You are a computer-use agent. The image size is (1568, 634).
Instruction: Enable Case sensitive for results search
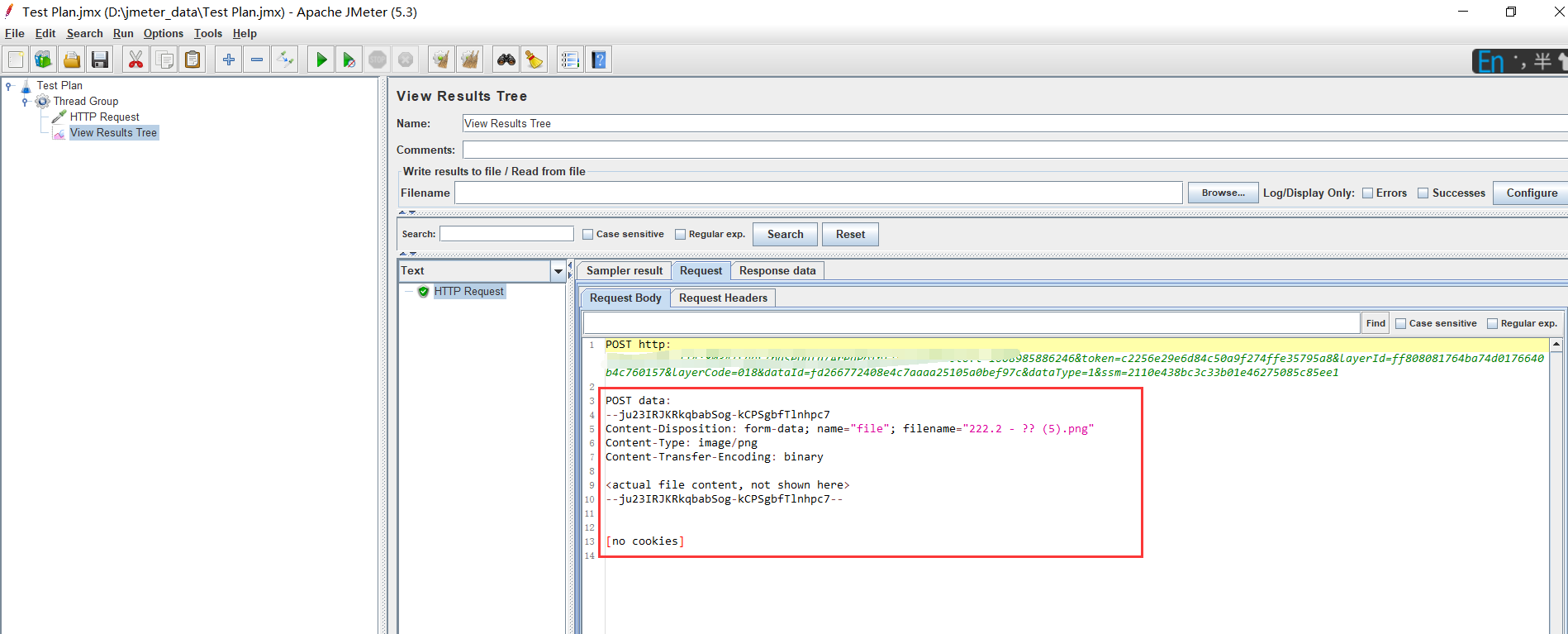click(x=588, y=235)
